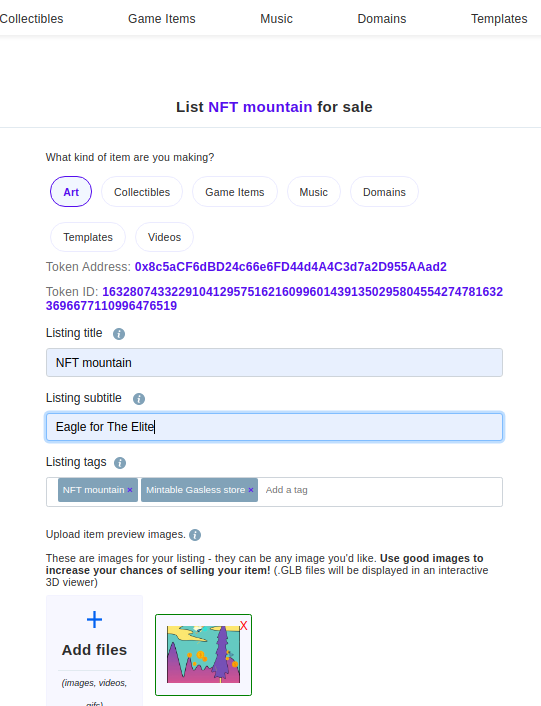Remove the Mintable Gasless store tag

click(x=251, y=490)
